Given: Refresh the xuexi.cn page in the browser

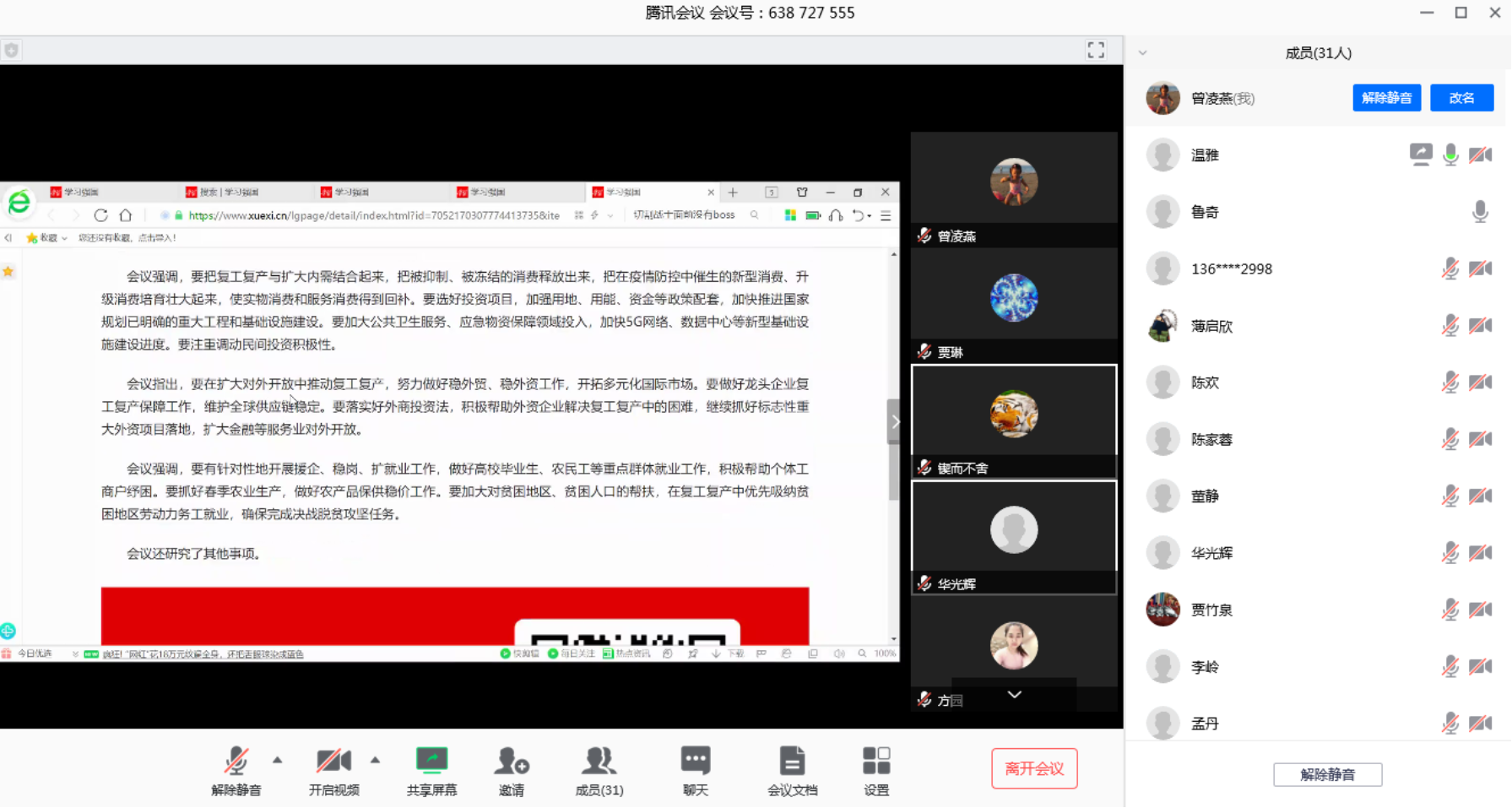Looking at the screenshot, I should 101,215.
